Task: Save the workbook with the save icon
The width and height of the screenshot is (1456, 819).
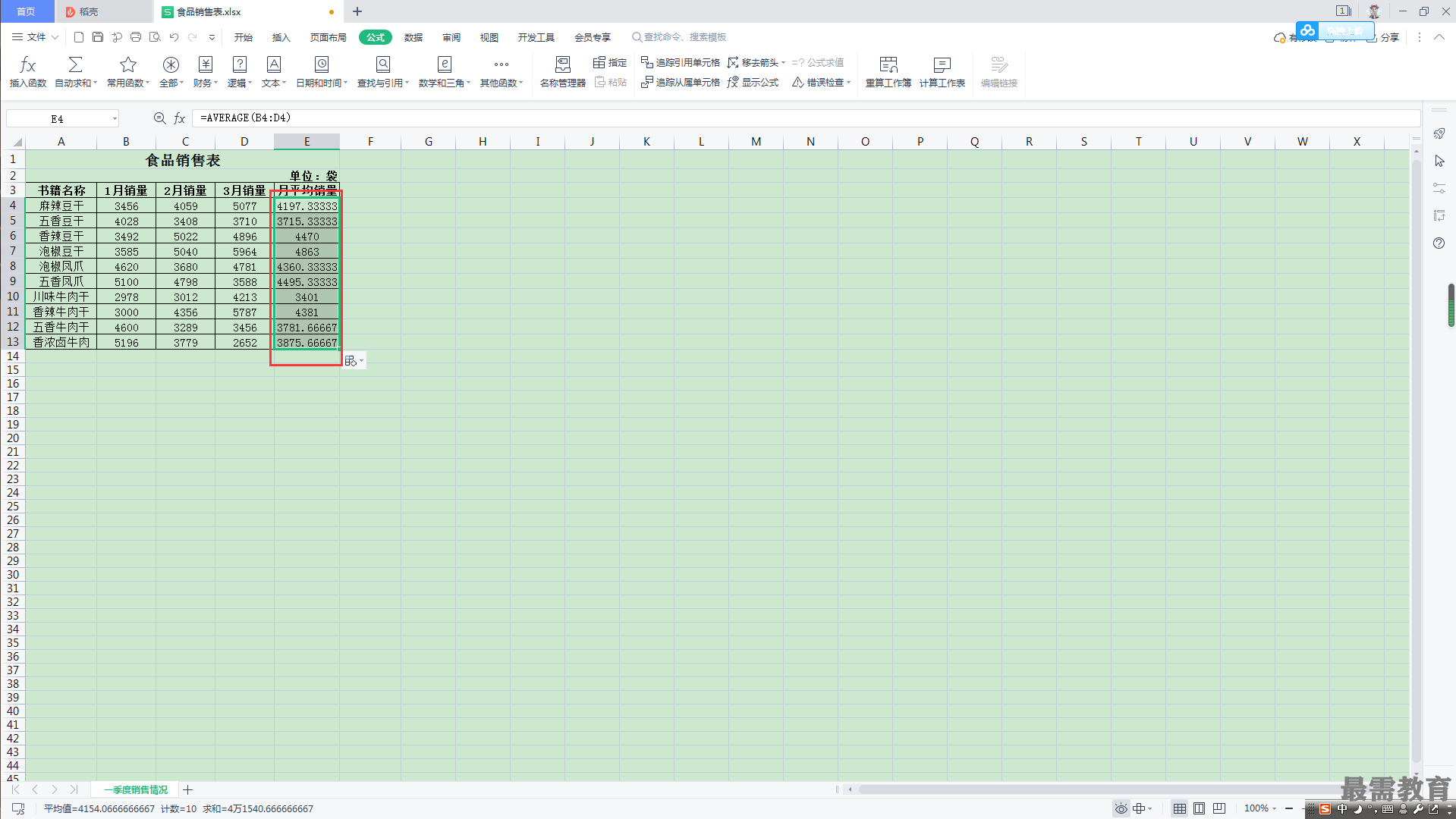Action: 98,37
